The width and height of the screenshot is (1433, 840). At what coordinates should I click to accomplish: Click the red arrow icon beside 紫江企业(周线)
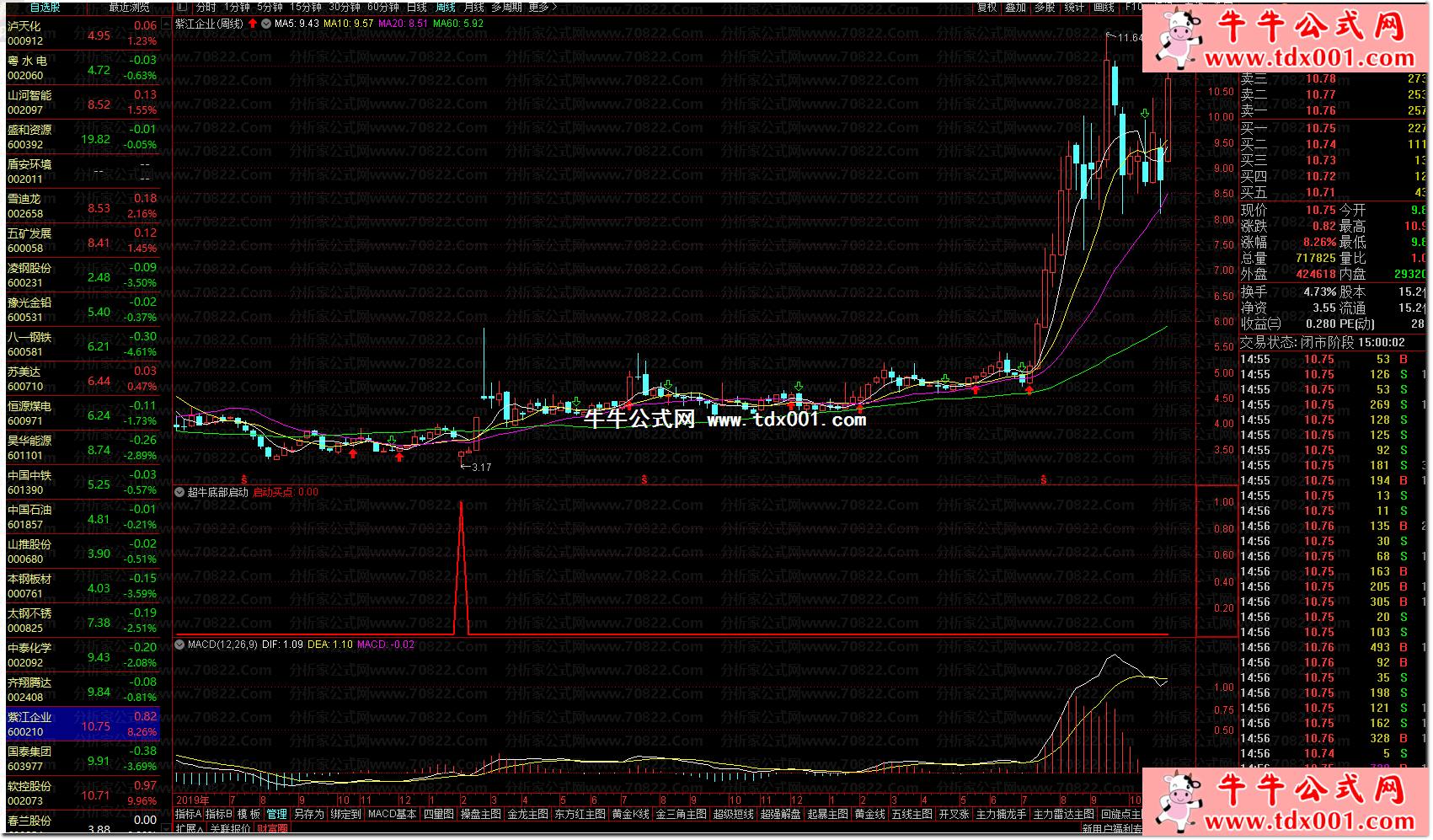(x=253, y=24)
